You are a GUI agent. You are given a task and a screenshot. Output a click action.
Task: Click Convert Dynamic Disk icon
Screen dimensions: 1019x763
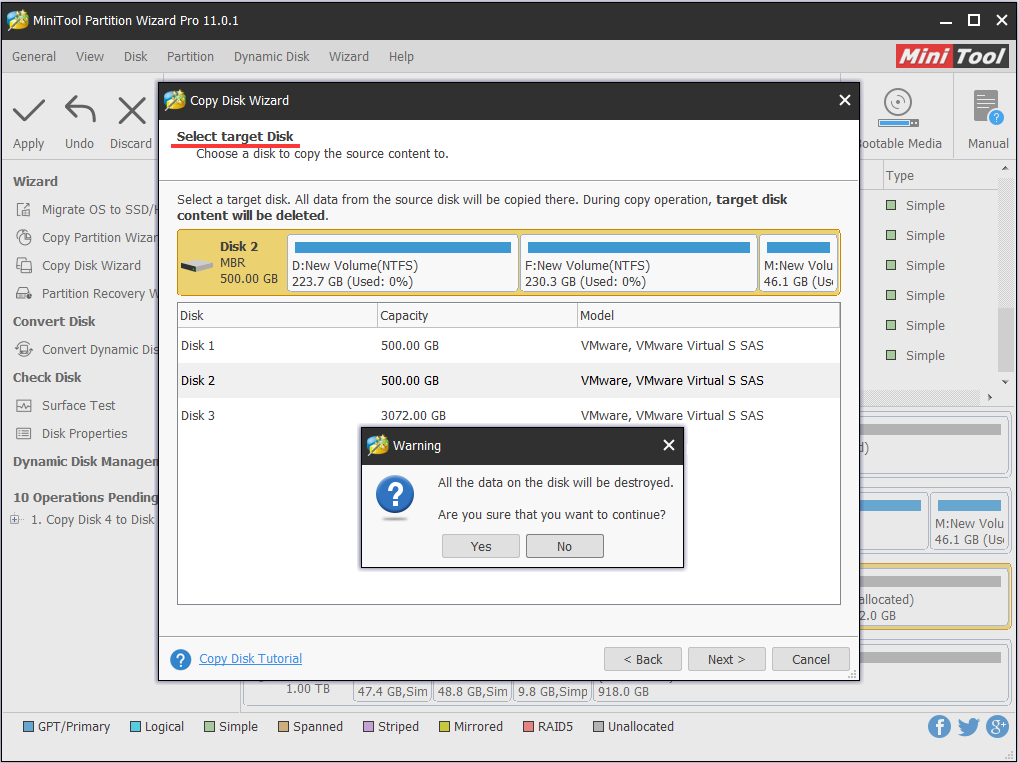point(24,349)
